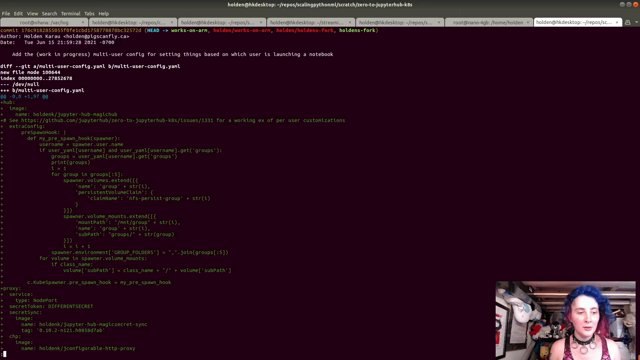Close the root /var/log tab
Viewport: 640px width, 360px height.
coord(83,22)
